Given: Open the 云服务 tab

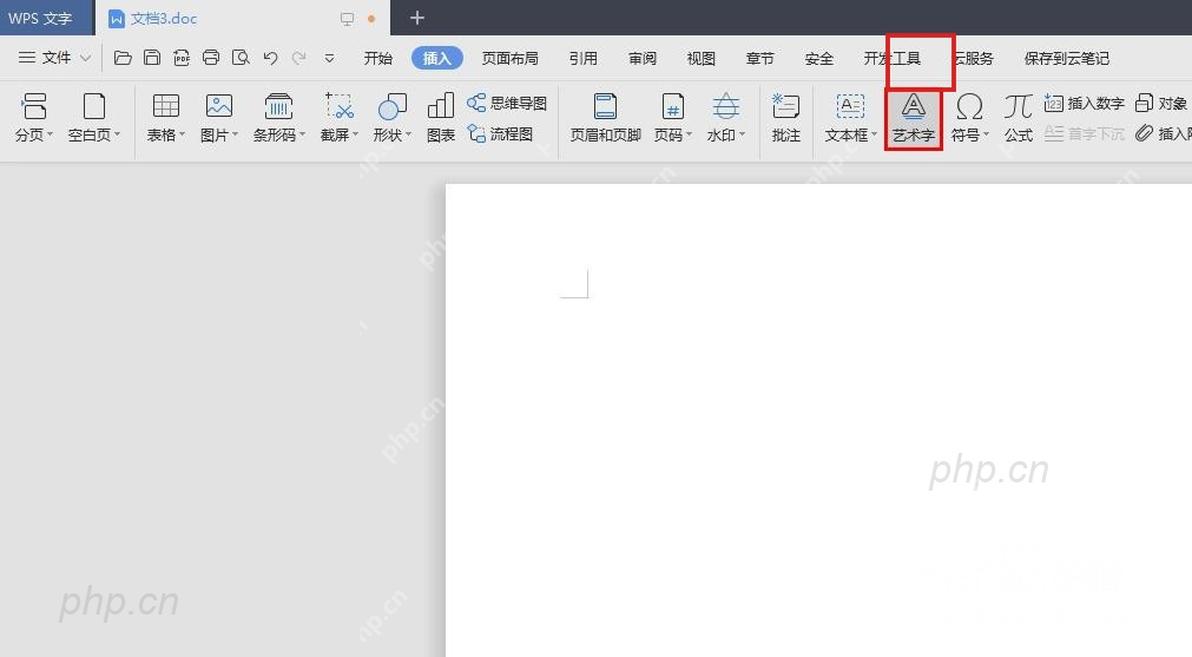Looking at the screenshot, I should click(x=972, y=59).
